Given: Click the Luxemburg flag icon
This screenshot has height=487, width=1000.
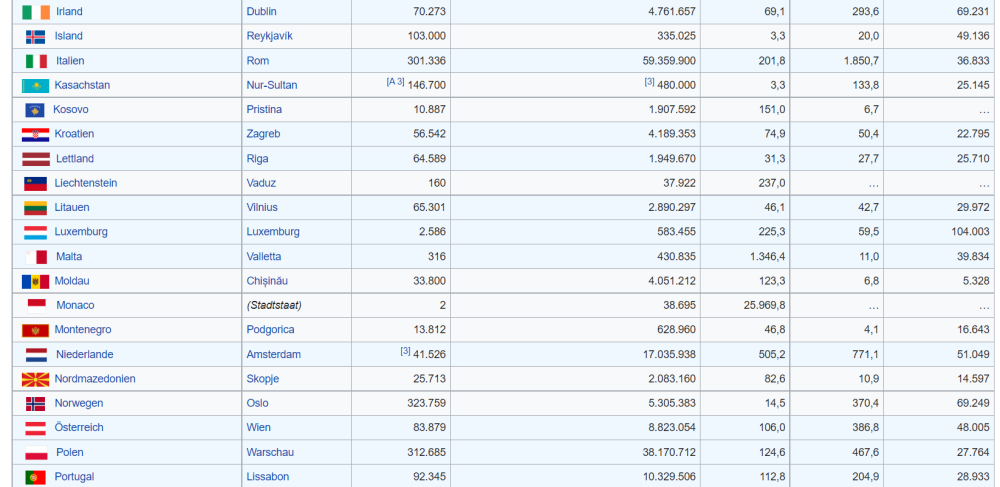Looking at the screenshot, I should coord(35,233).
